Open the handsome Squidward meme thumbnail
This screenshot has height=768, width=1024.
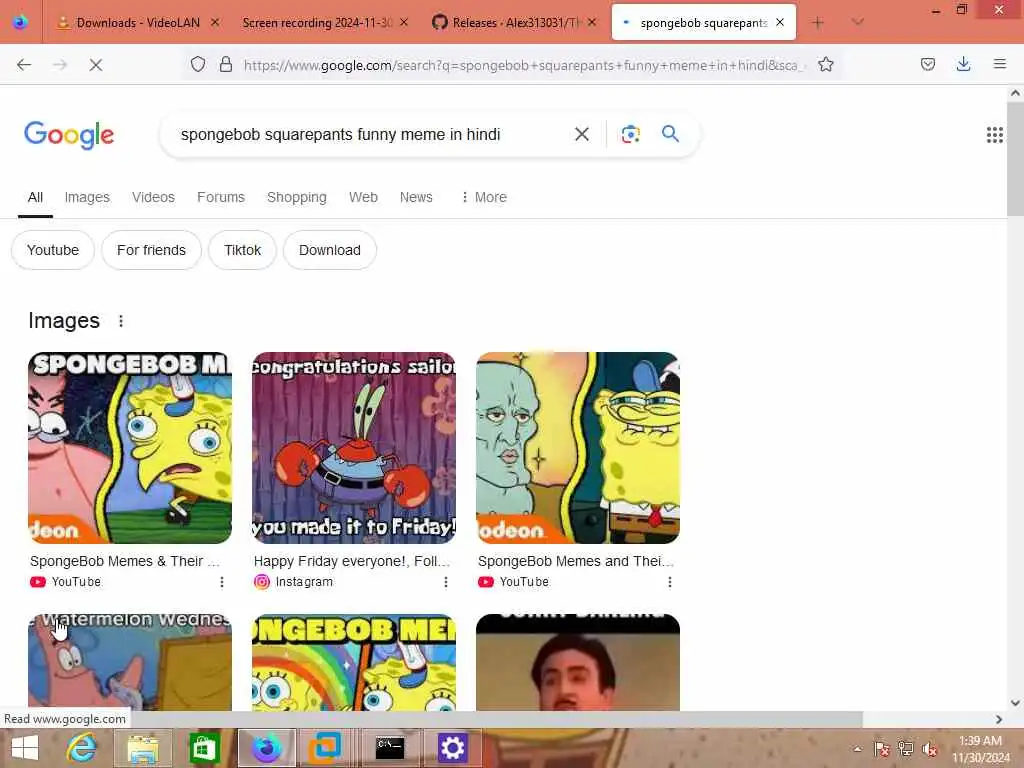click(578, 448)
